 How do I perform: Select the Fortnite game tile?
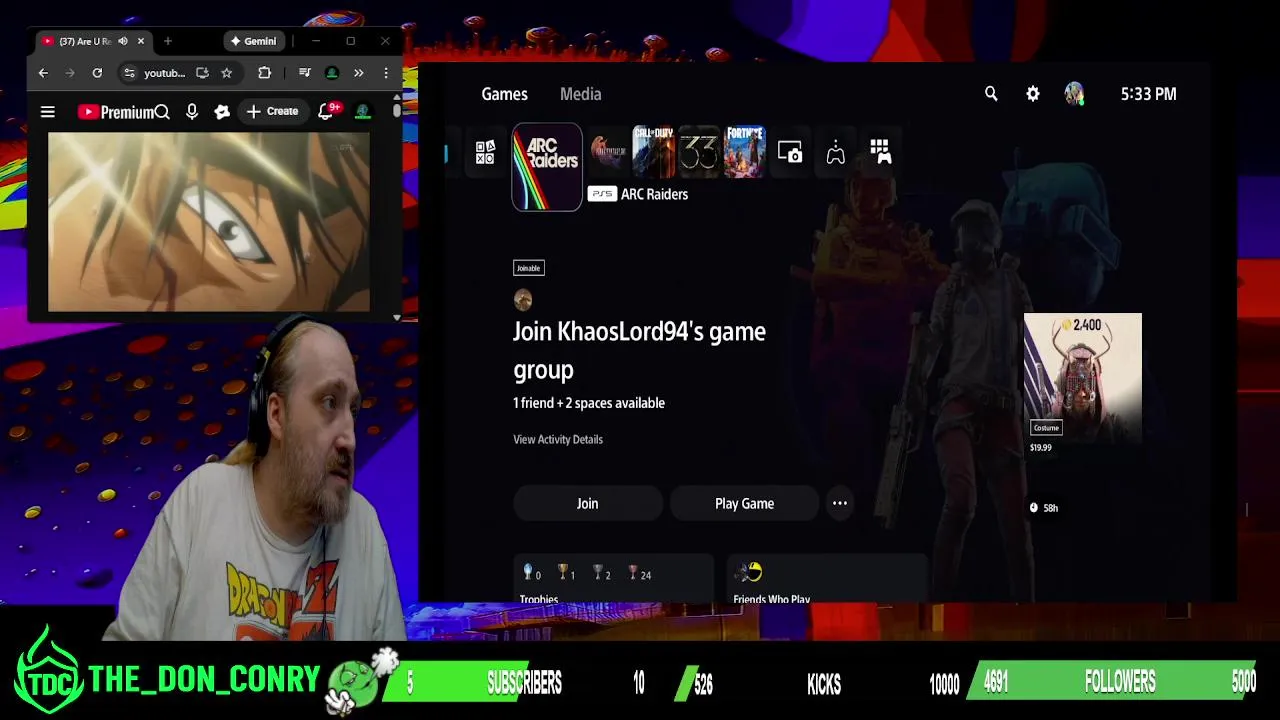pos(745,152)
